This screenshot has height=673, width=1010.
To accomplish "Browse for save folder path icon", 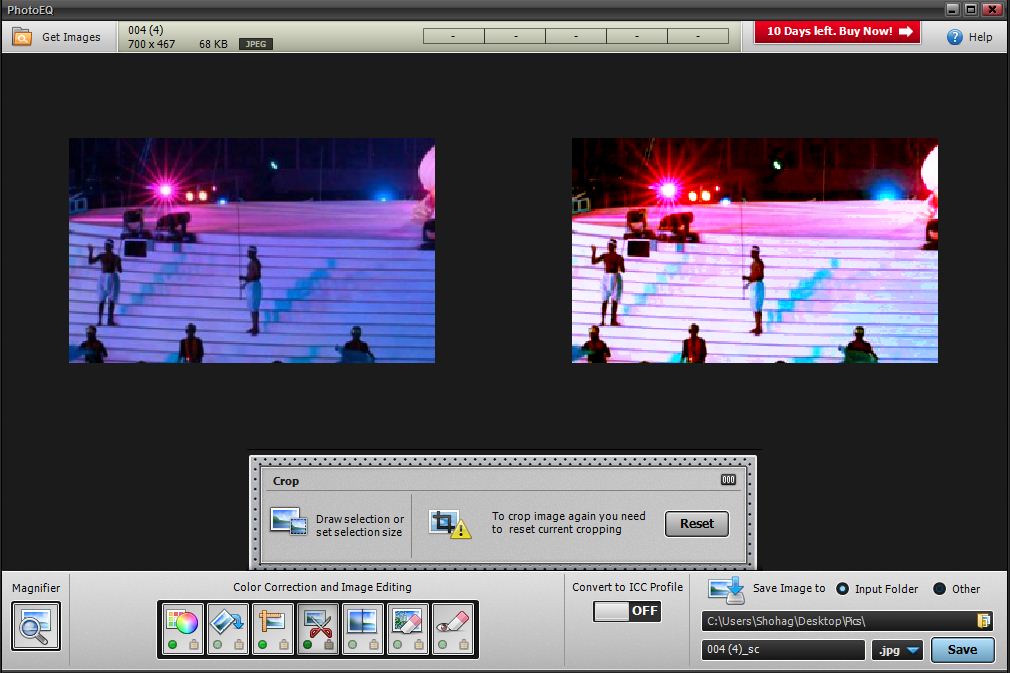I will [983, 620].
